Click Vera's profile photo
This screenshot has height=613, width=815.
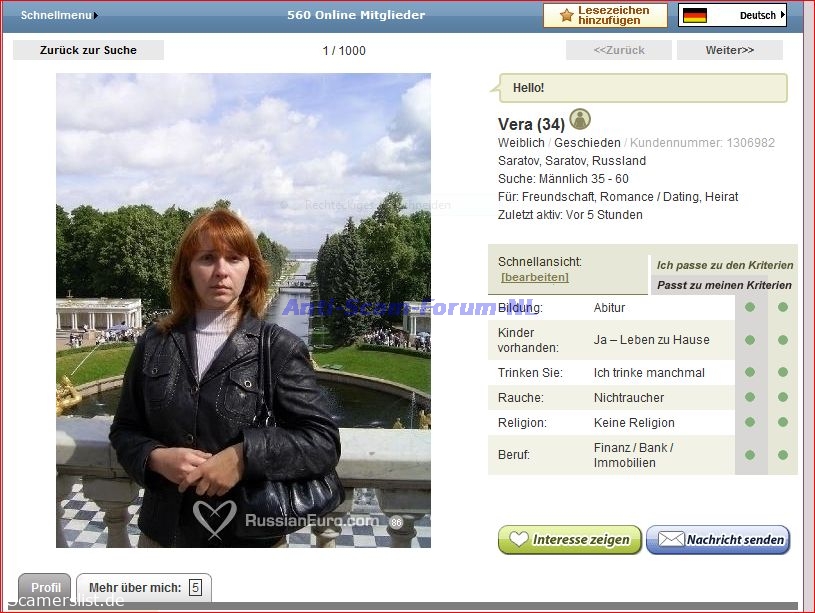click(x=243, y=310)
